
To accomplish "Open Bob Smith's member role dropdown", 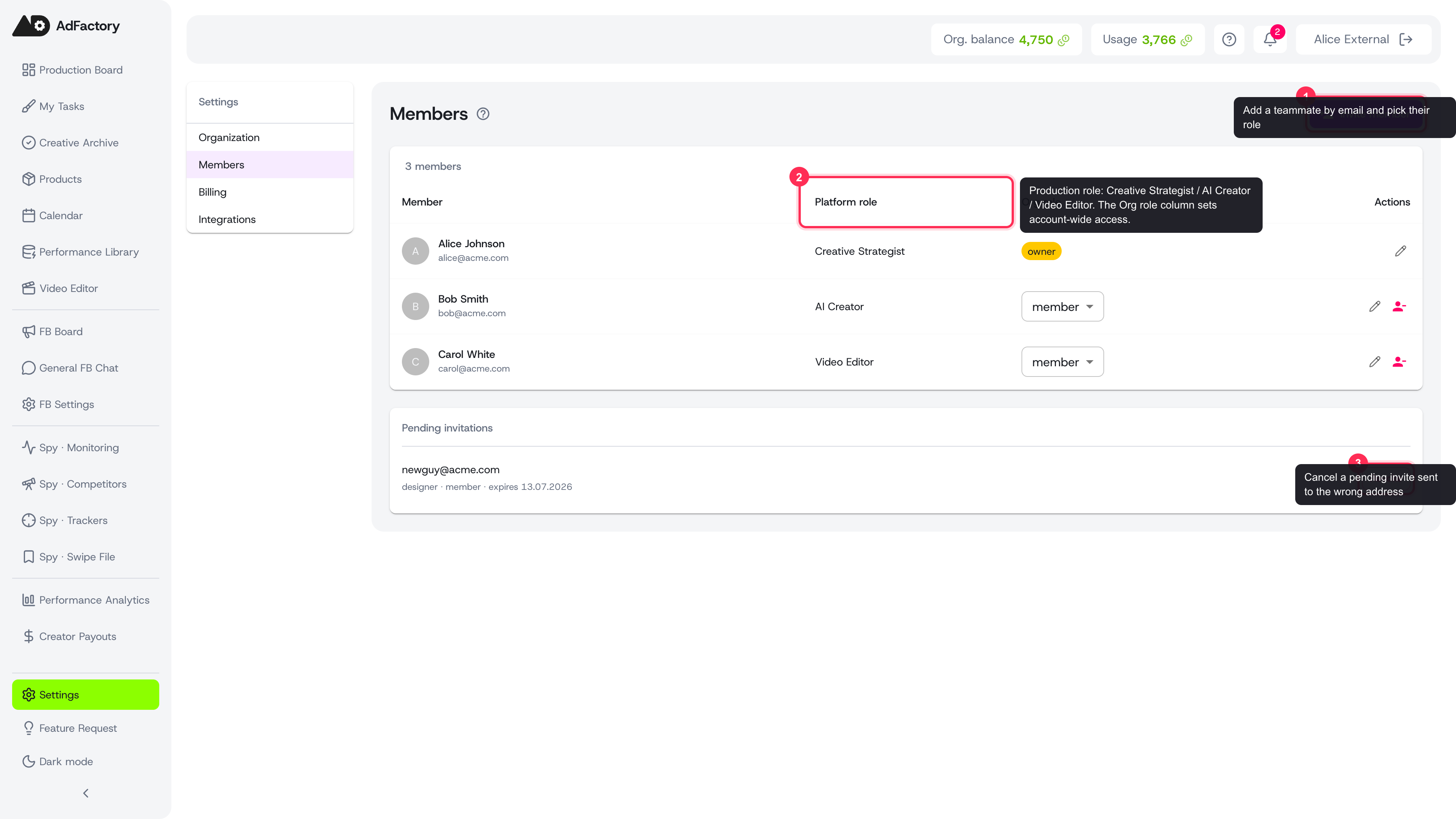I will [1062, 306].
